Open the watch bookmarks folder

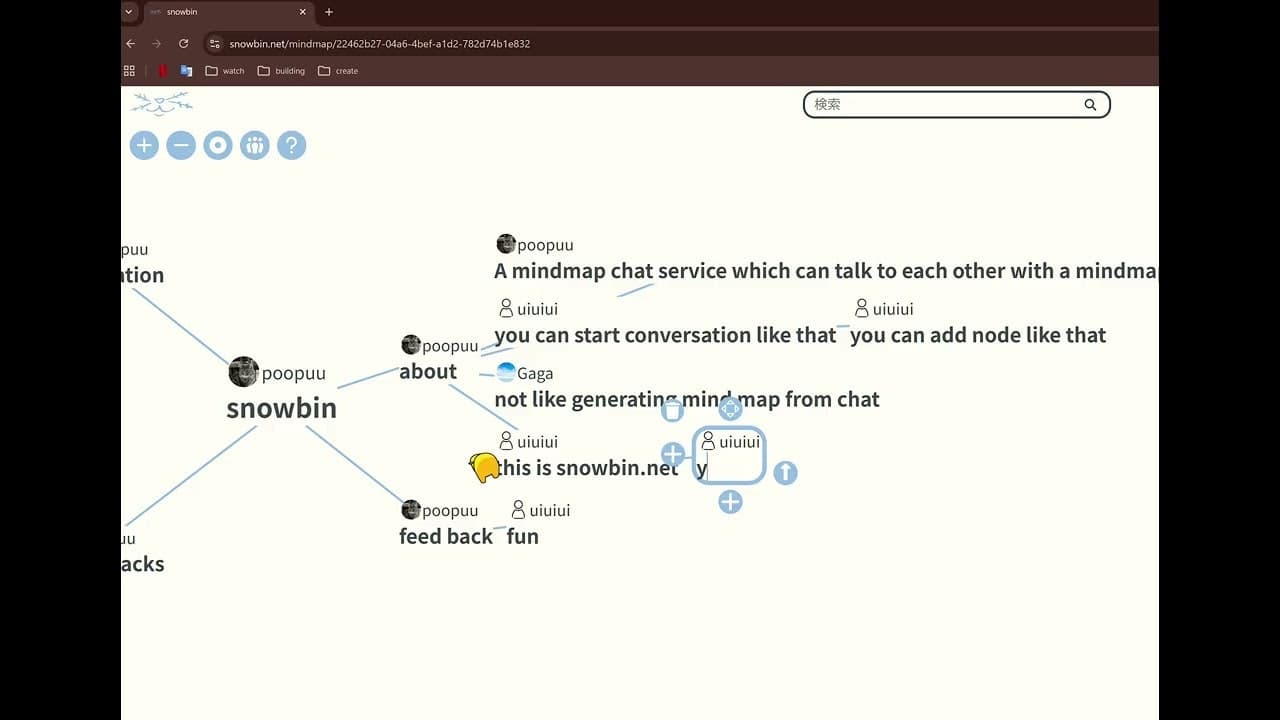[225, 70]
